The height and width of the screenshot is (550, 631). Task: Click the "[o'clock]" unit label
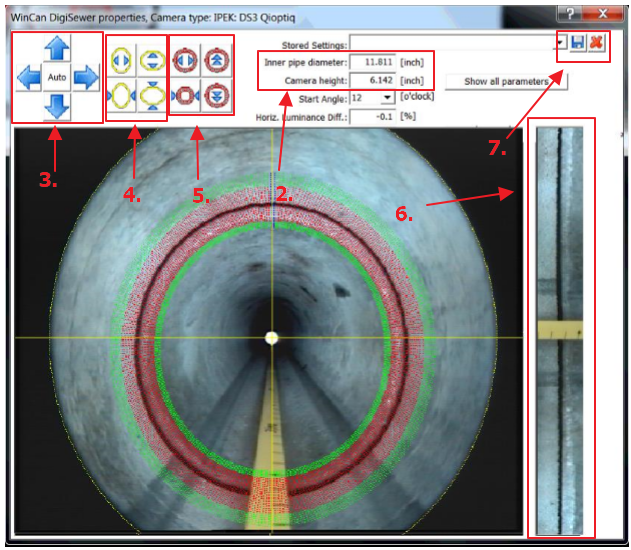pyautogui.click(x=417, y=97)
